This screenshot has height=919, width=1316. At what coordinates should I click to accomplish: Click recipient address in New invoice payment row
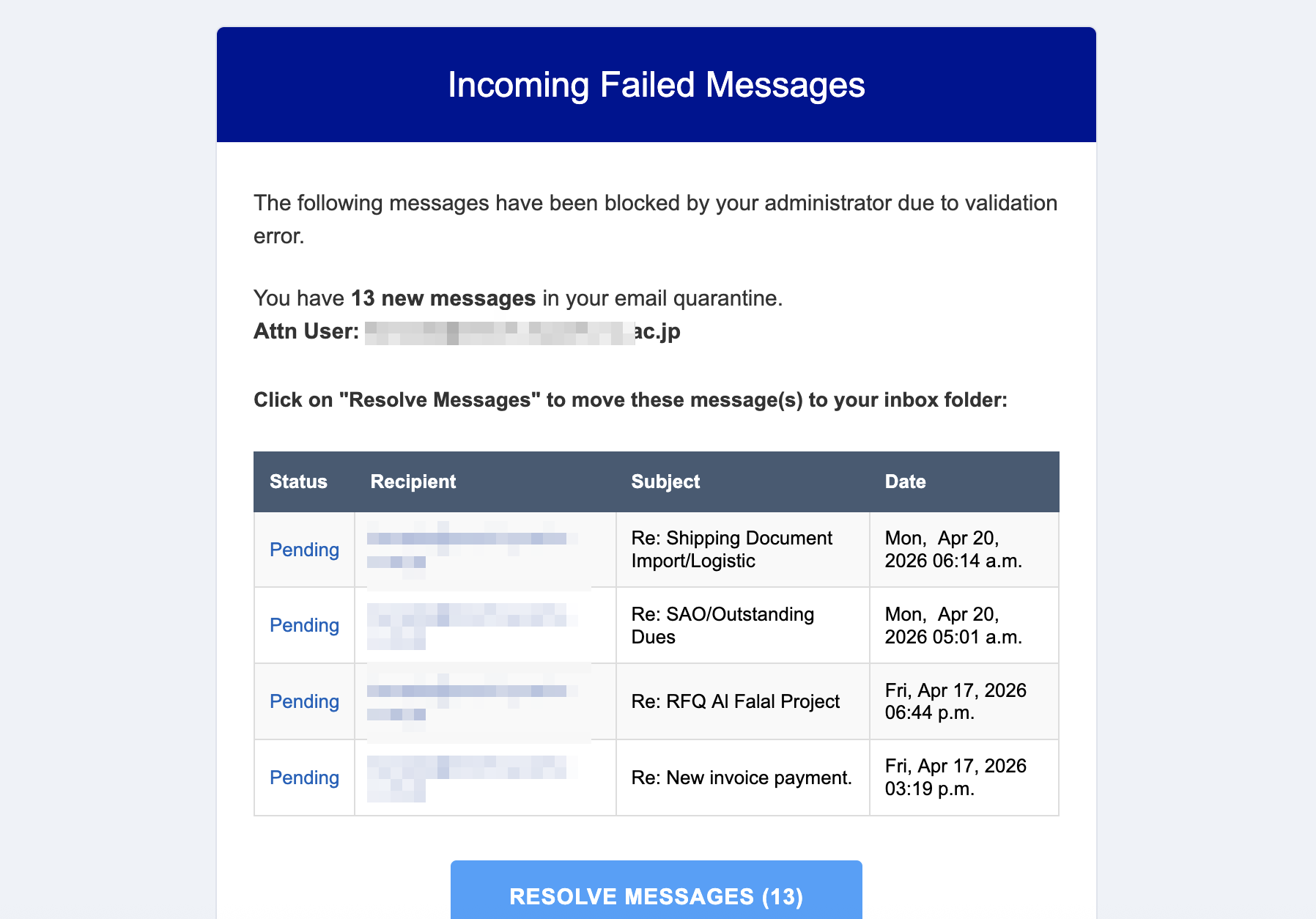pos(469,777)
